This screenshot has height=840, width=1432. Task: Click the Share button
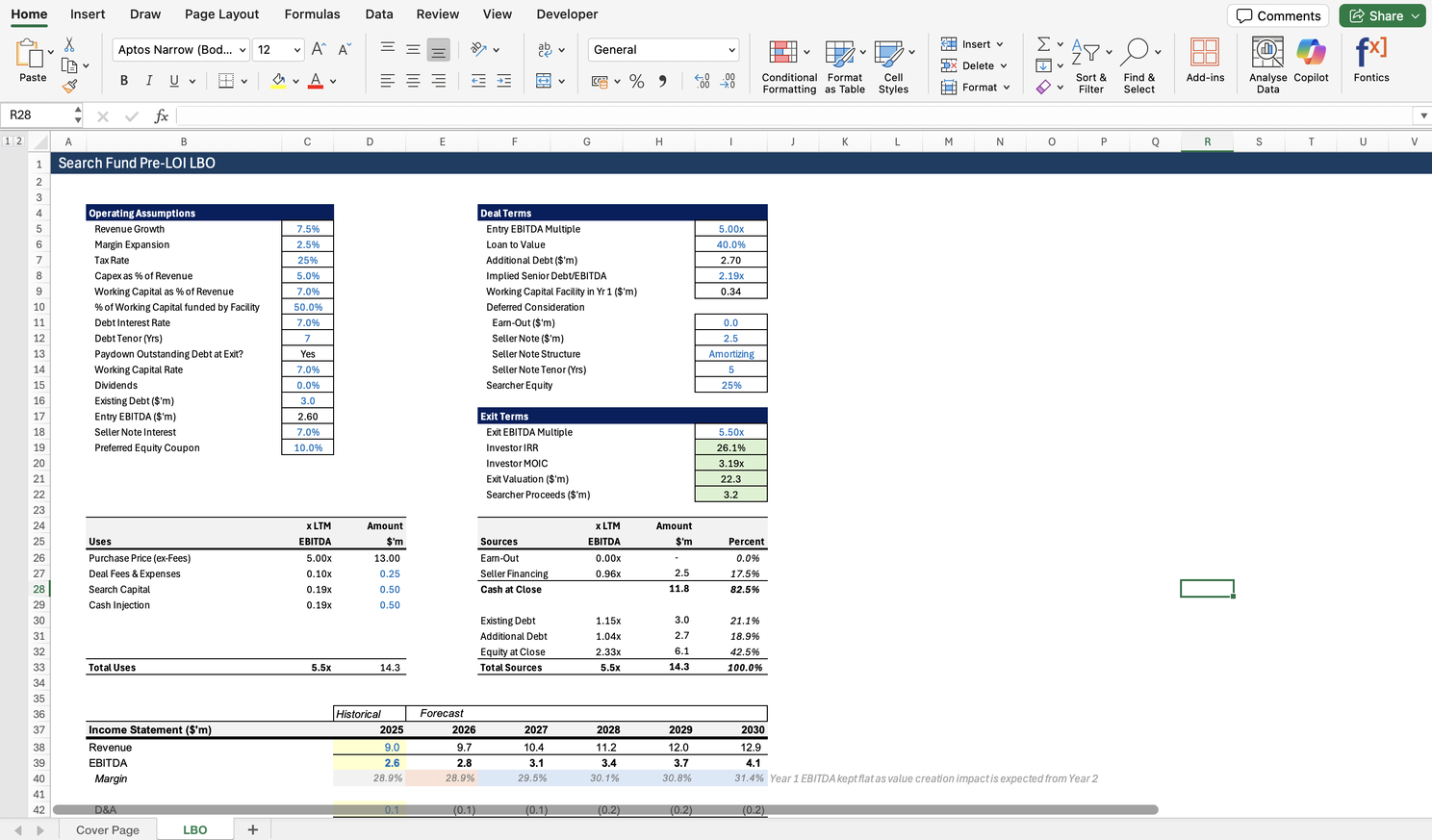1381,15
